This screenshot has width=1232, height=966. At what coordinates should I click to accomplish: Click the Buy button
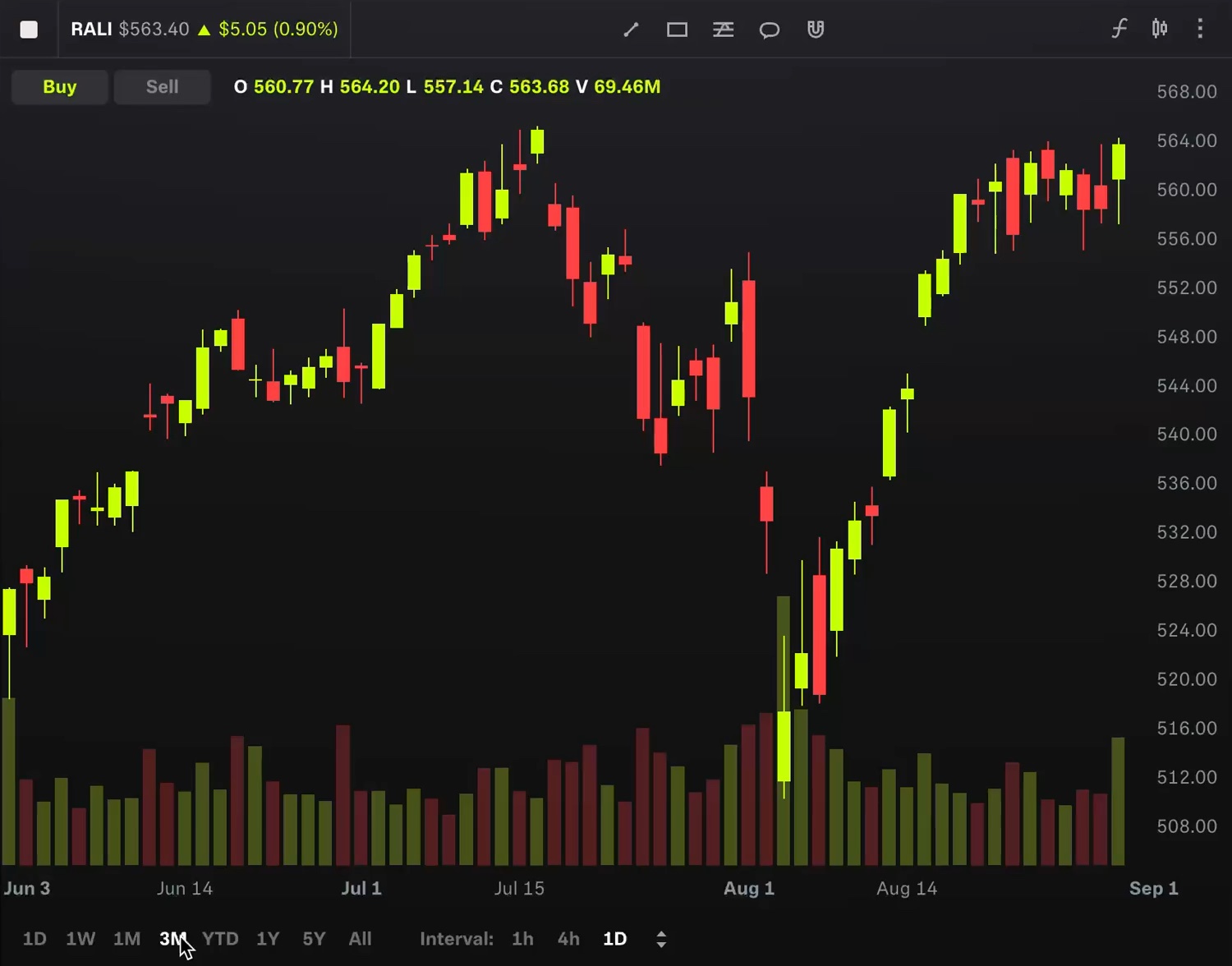pos(59,86)
